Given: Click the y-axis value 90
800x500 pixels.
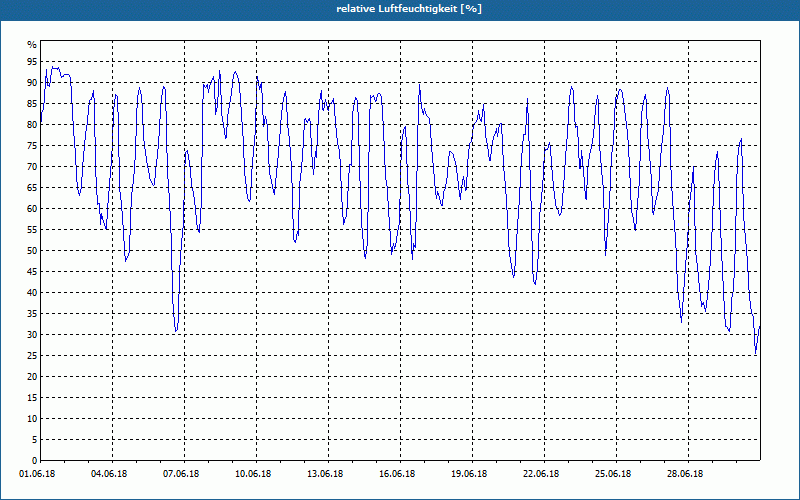Looking at the screenshot, I should click(32, 83).
